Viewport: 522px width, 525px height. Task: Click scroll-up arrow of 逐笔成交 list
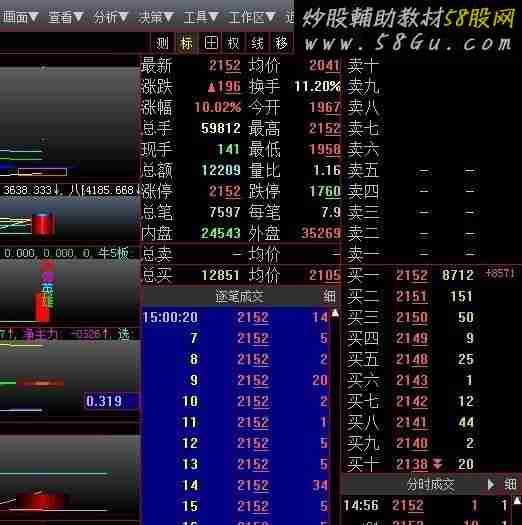tap(335, 313)
